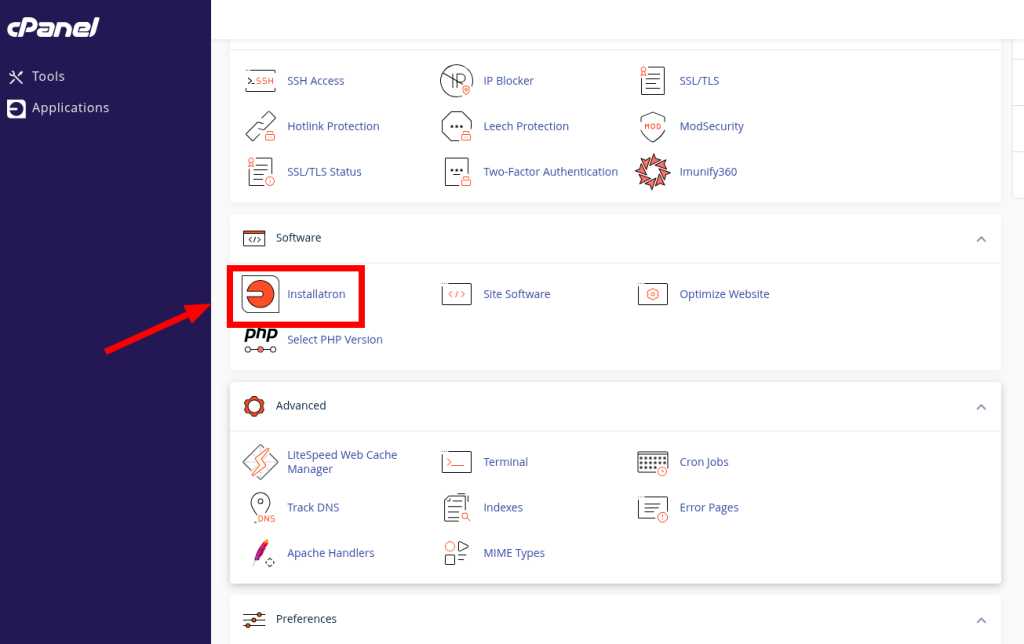Open the ModSecurity link

(x=711, y=127)
